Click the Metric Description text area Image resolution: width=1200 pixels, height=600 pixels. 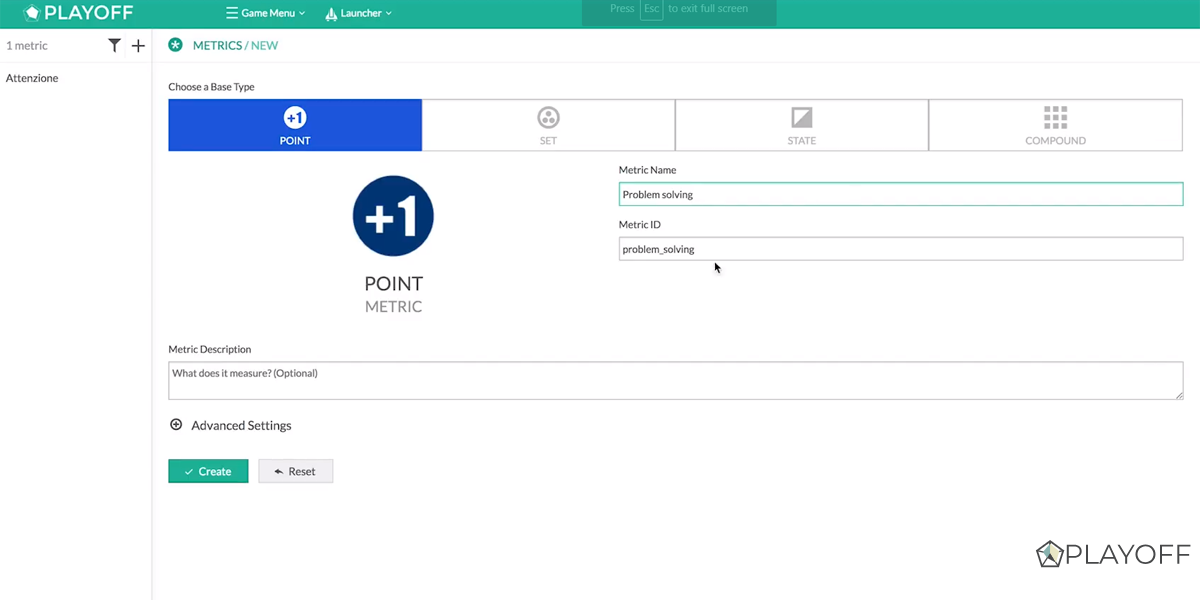[675, 380]
